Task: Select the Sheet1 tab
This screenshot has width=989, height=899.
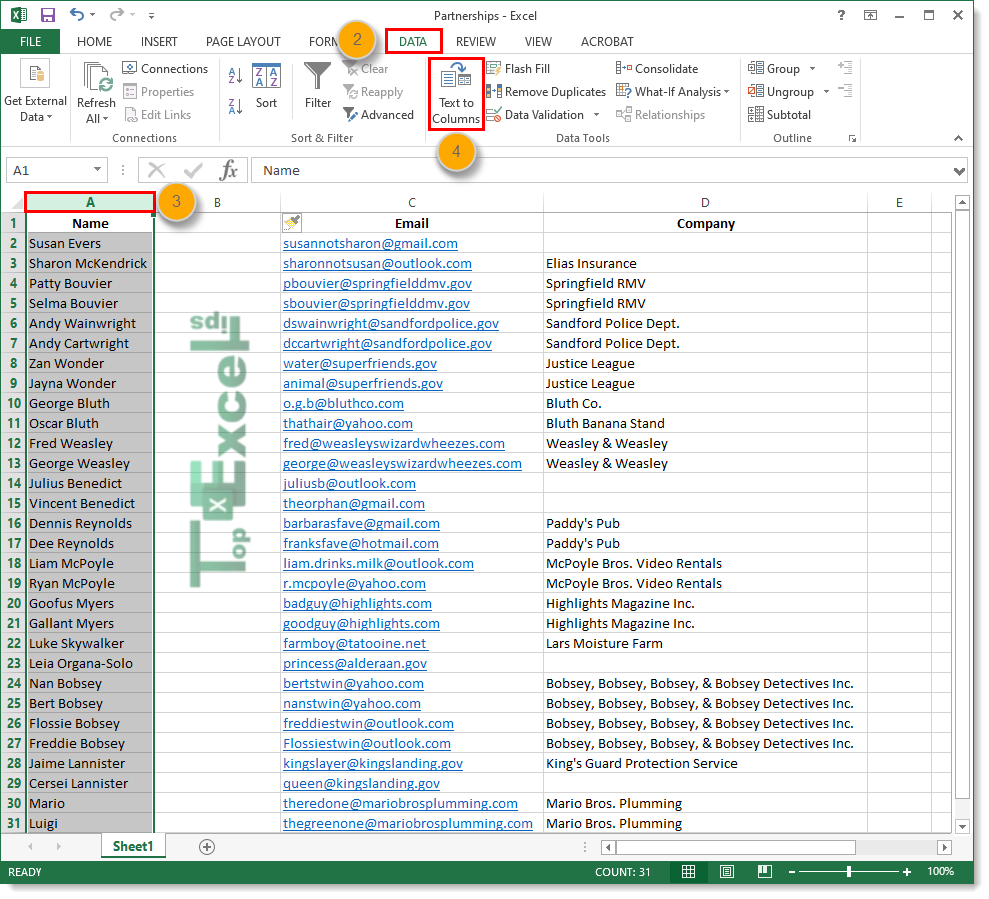Action: pyautogui.click(x=133, y=846)
